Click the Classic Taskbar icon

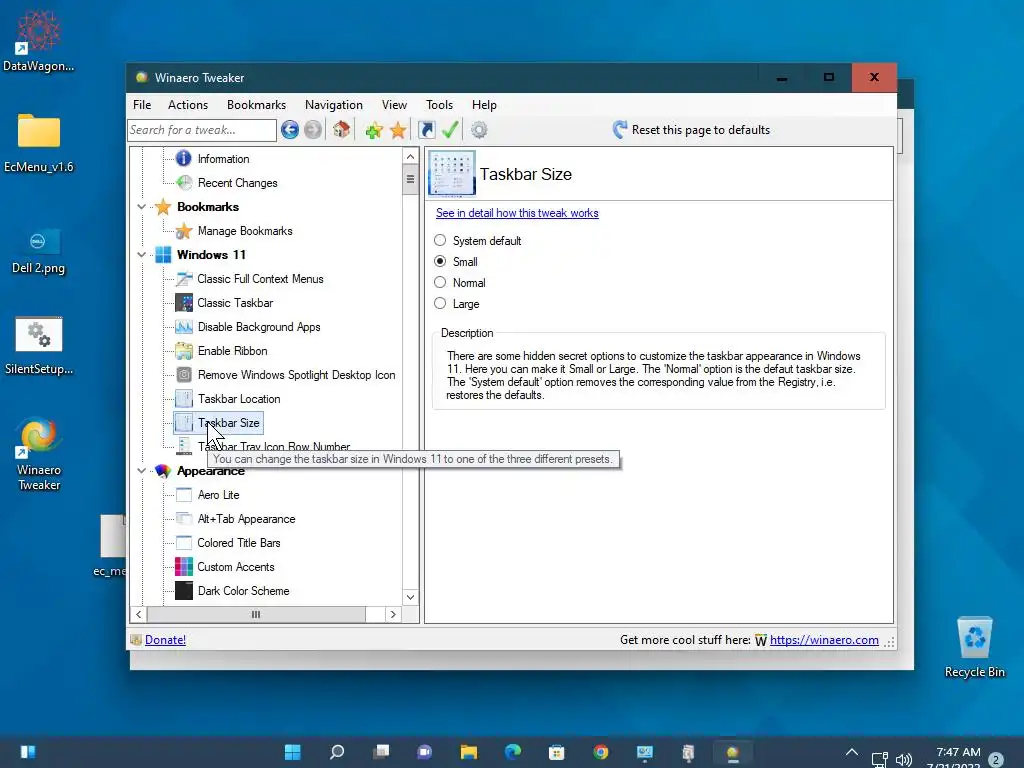click(184, 302)
